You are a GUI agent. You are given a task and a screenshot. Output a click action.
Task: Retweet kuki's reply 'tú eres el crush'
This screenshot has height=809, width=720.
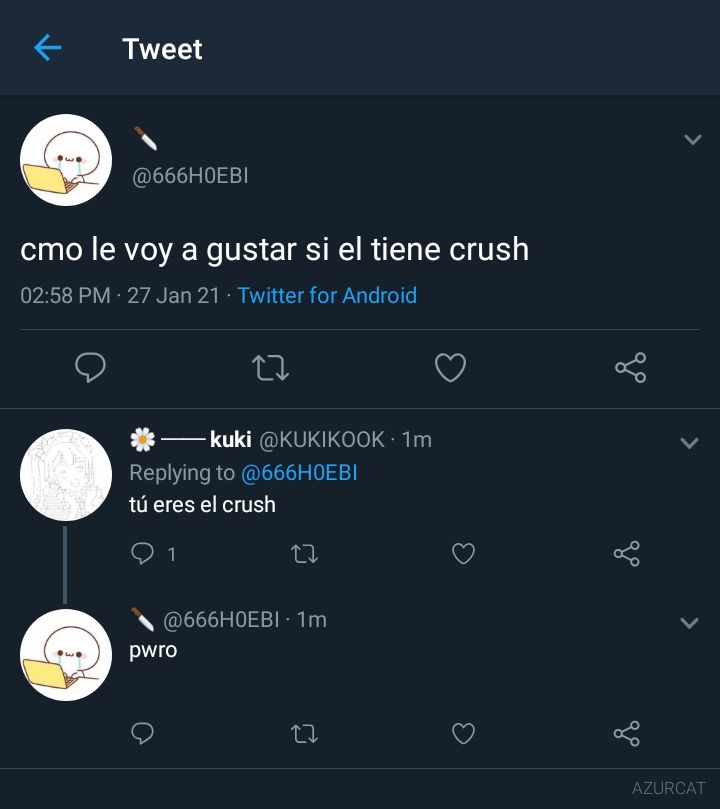pyautogui.click(x=304, y=554)
